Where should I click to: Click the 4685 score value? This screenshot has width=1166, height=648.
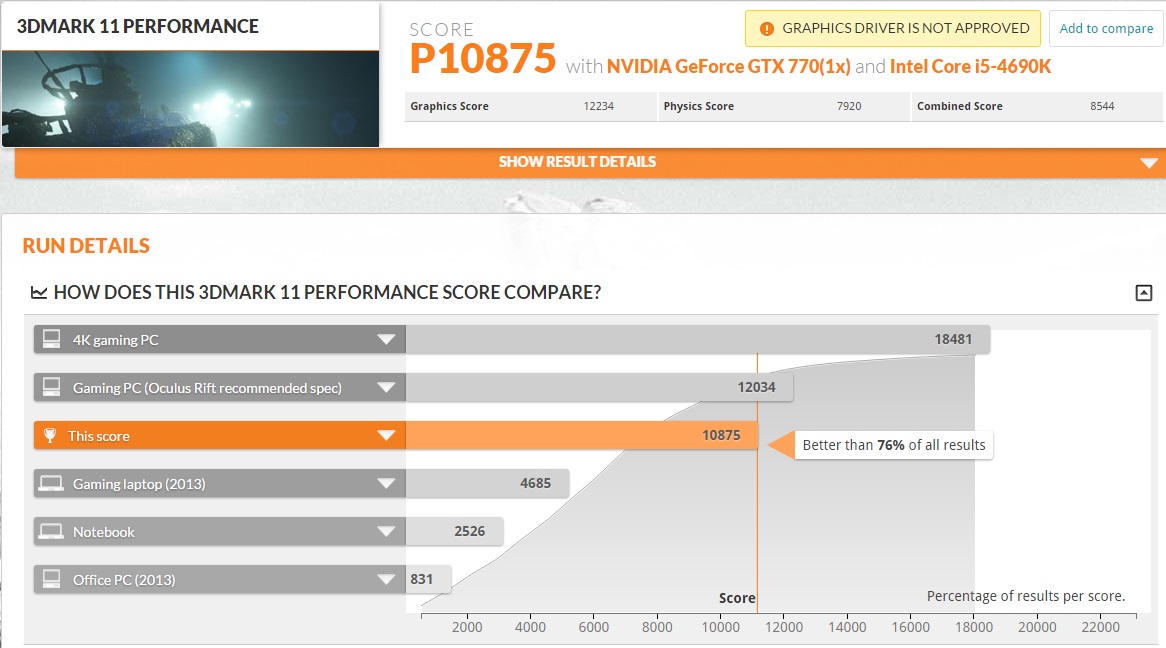(x=535, y=484)
